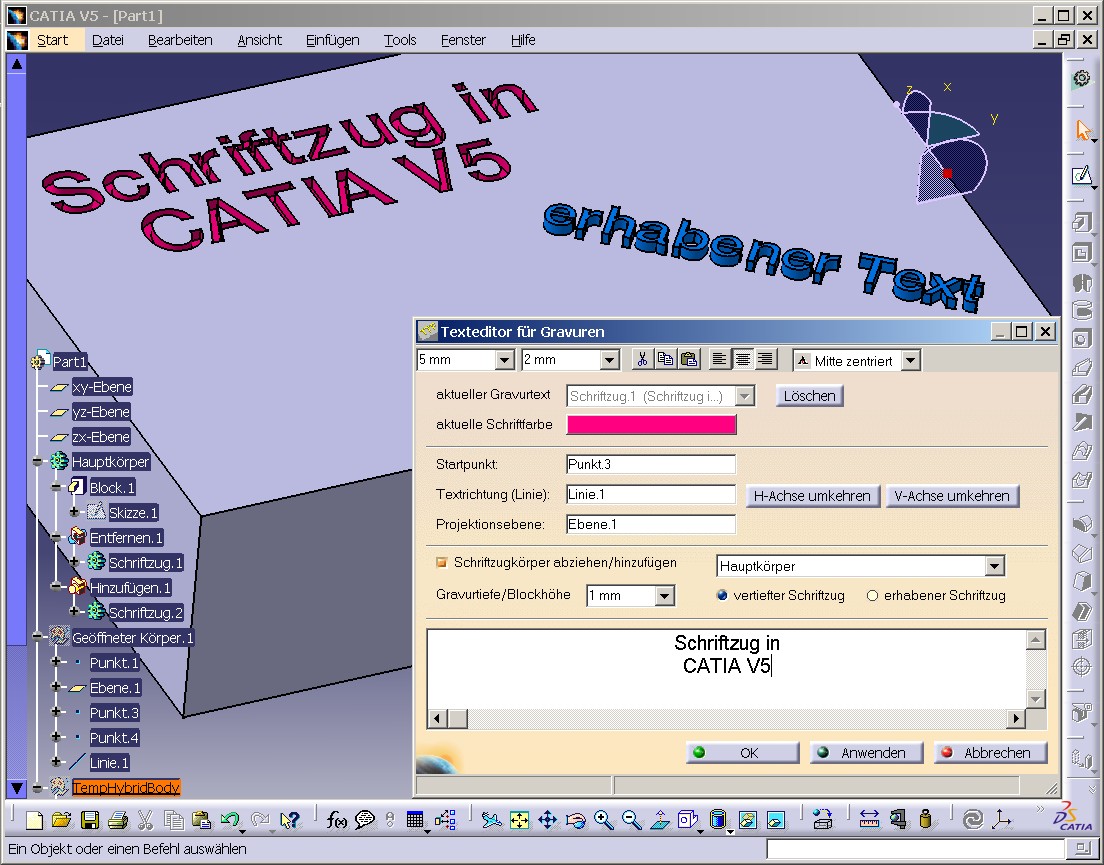
Task: Click the Copy icon in text editor toolbar
Action: click(x=665, y=360)
